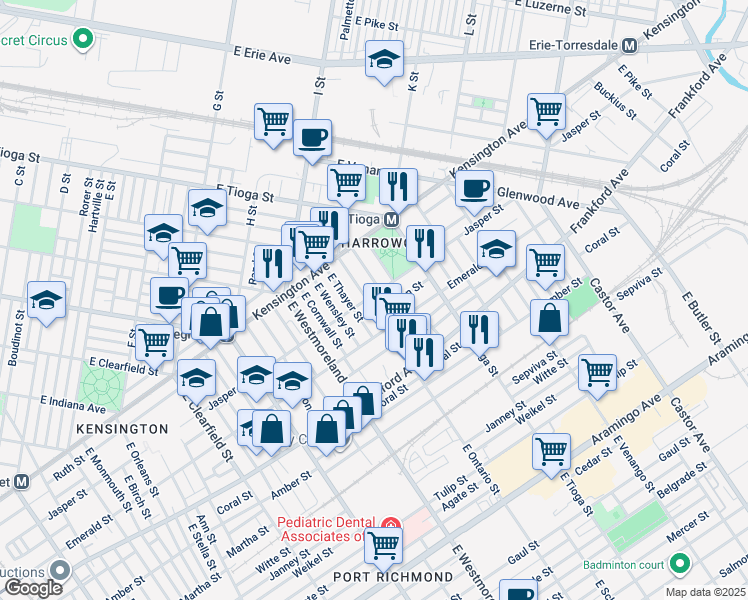
Task: Click the frontmost school marker right of Jasper St
Action: pos(292,383)
